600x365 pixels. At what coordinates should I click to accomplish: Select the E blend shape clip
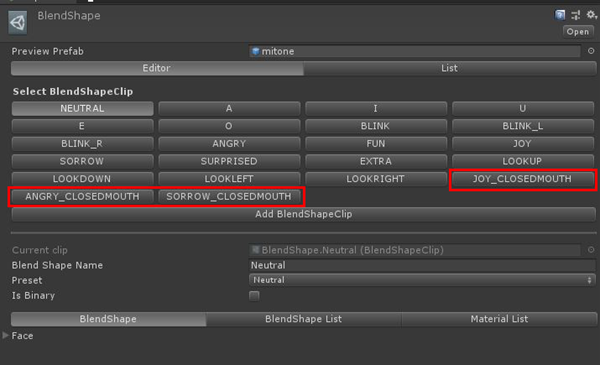click(x=82, y=126)
